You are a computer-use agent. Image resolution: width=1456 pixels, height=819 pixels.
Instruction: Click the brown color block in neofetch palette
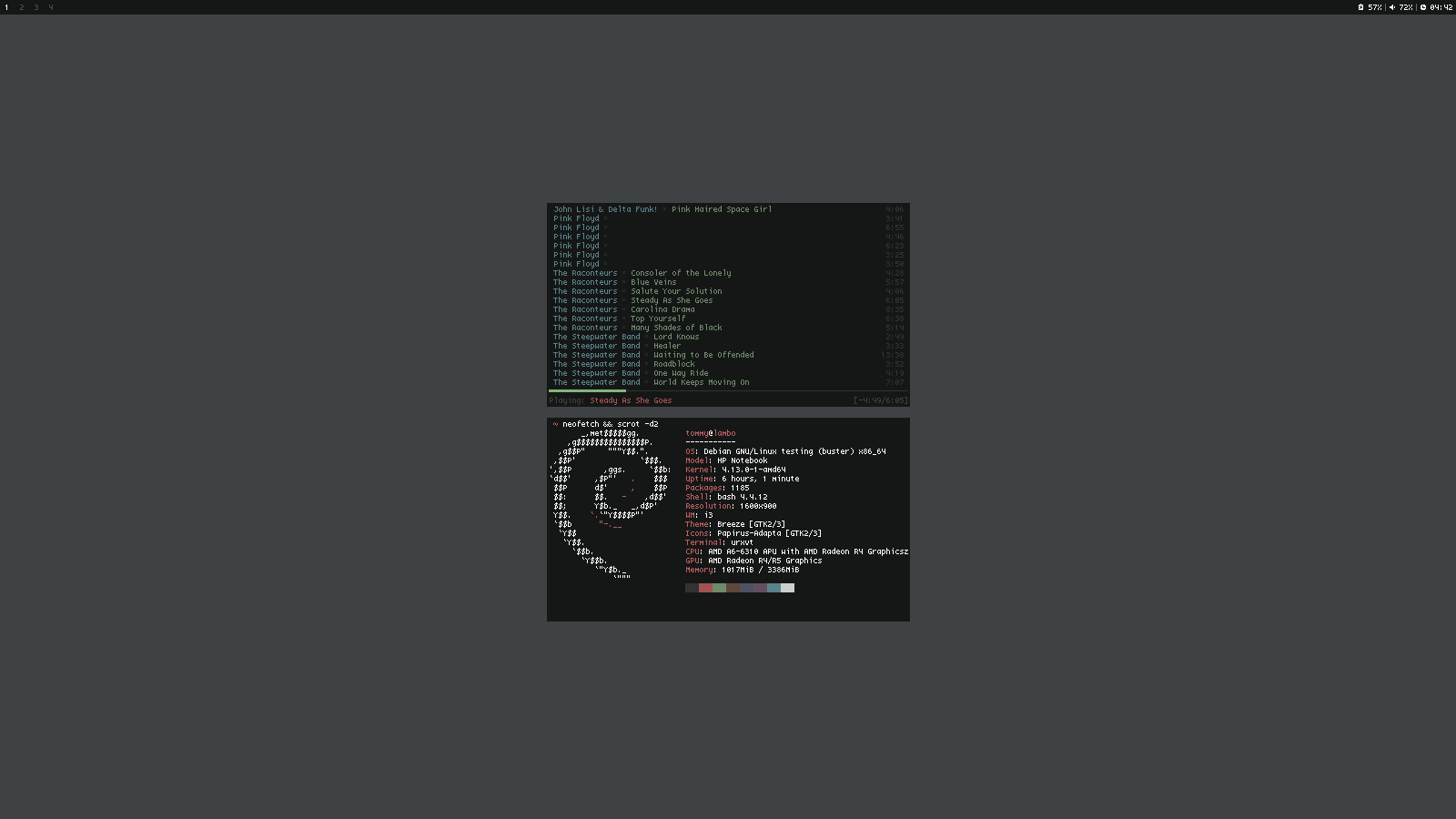point(733,588)
